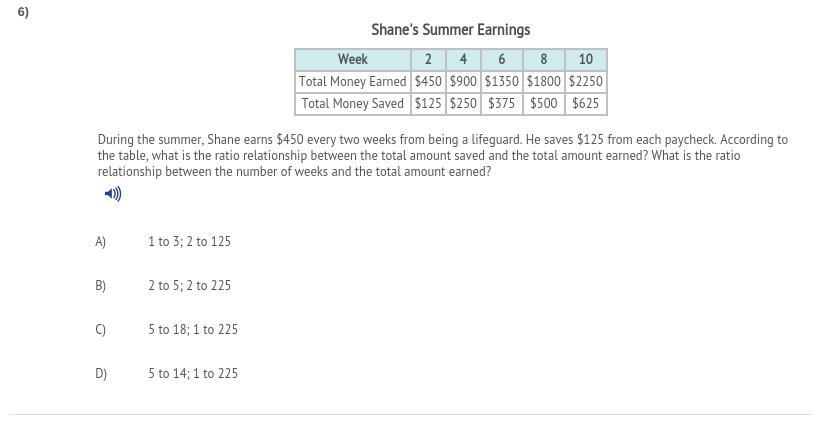Image resolution: width=815 pixels, height=426 pixels.
Task: Click the $1350 earned cell
Action: pyautogui.click(x=502, y=81)
